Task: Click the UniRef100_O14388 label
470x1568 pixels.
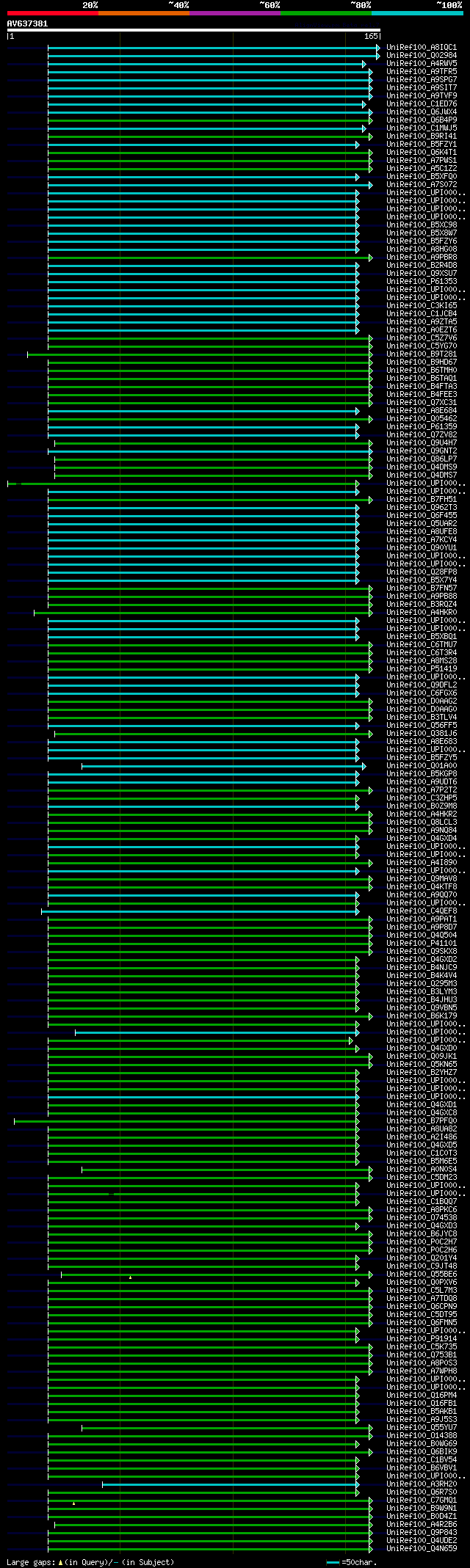Action: click(x=422, y=1435)
